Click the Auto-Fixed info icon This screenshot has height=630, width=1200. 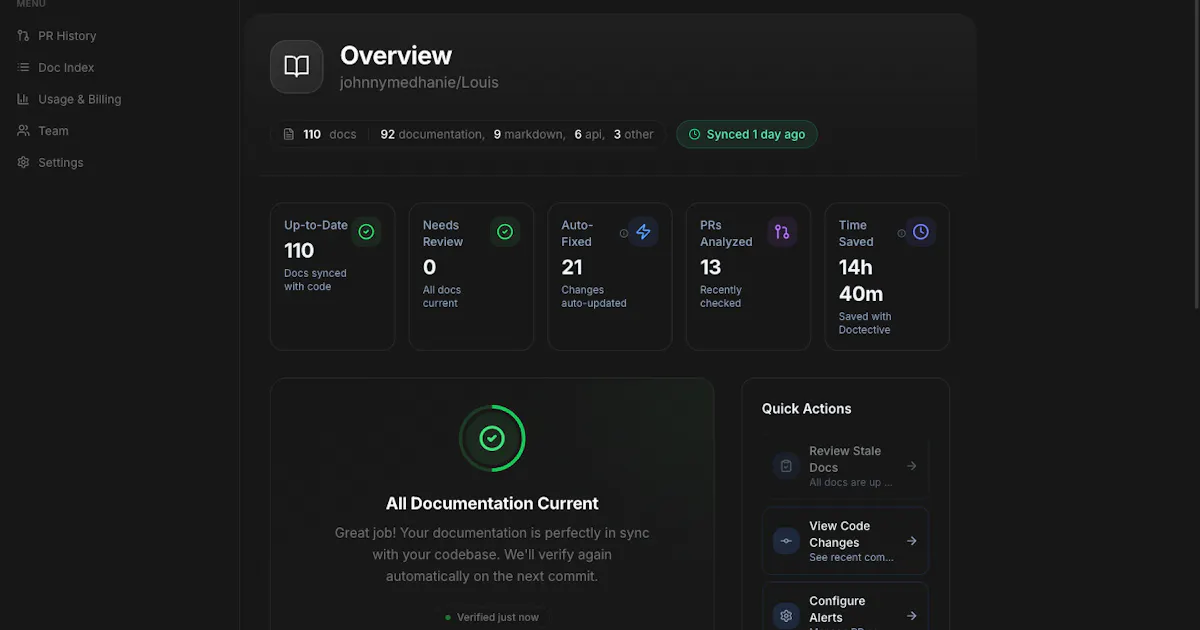coord(624,233)
